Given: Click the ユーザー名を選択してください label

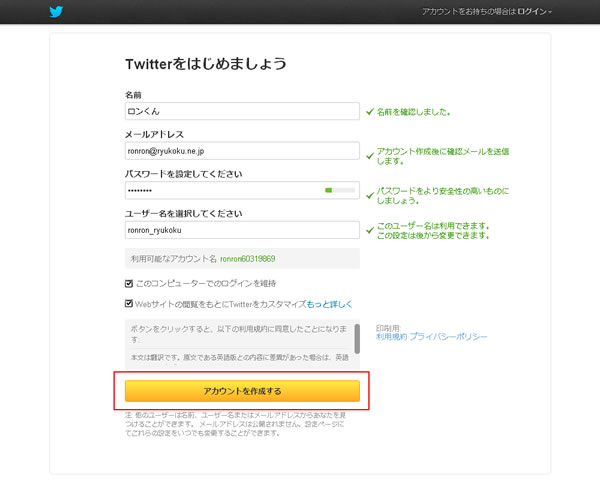Looking at the screenshot, I should tap(184, 213).
